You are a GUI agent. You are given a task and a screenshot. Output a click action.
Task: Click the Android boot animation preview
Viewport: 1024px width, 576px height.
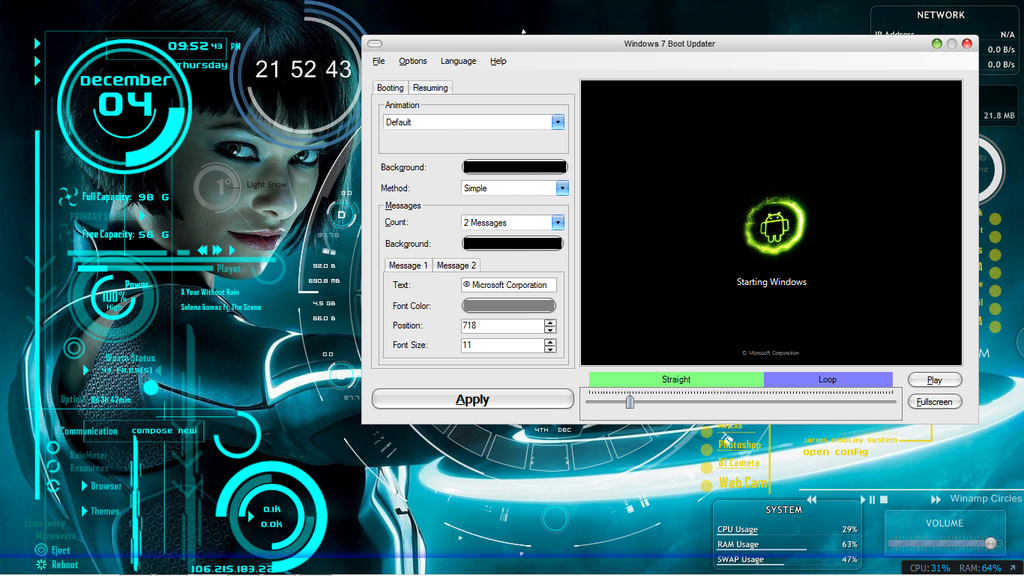(x=775, y=225)
